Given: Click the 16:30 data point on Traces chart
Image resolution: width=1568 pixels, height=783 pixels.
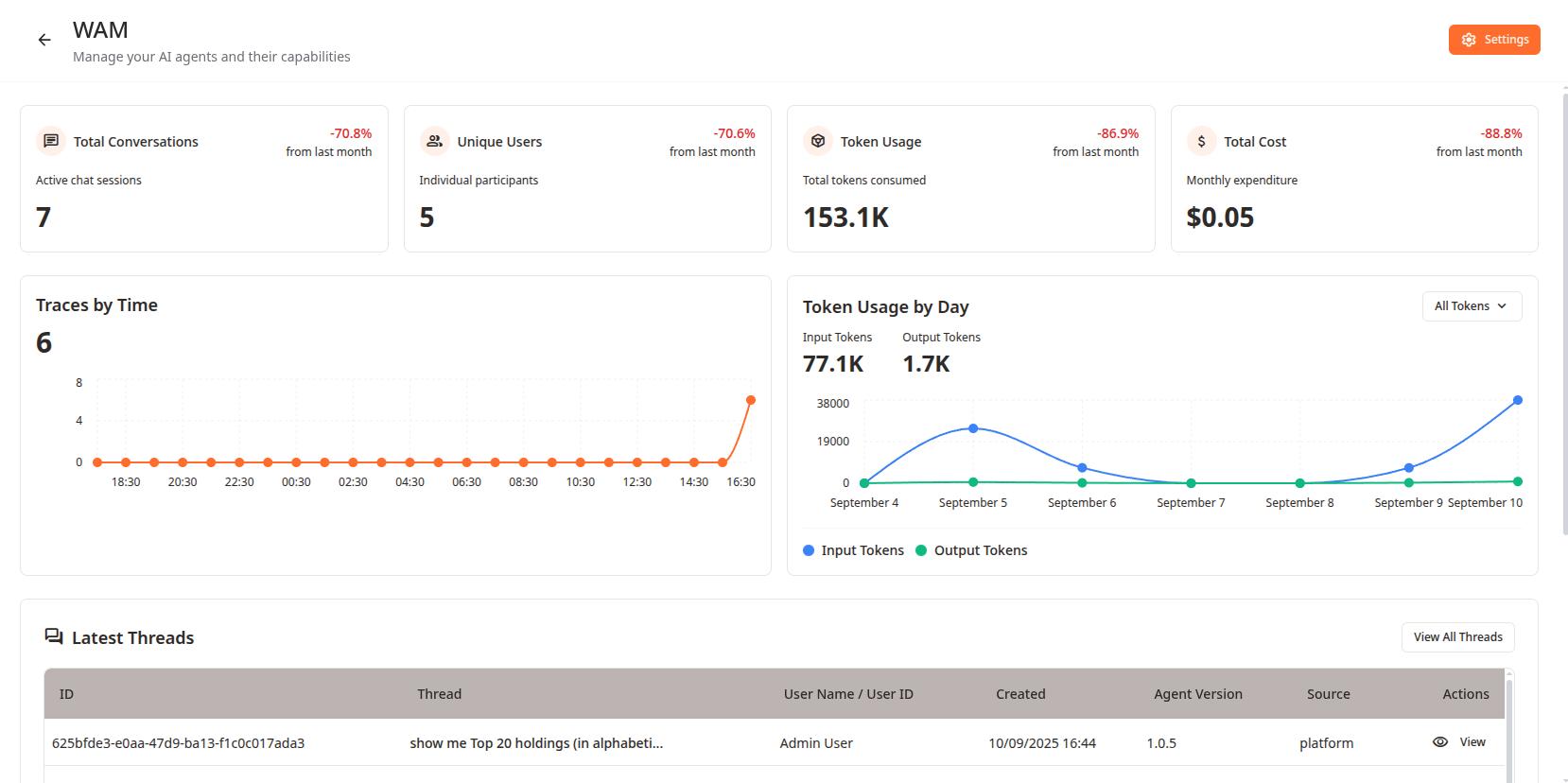Looking at the screenshot, I should [x=751, y=400].
